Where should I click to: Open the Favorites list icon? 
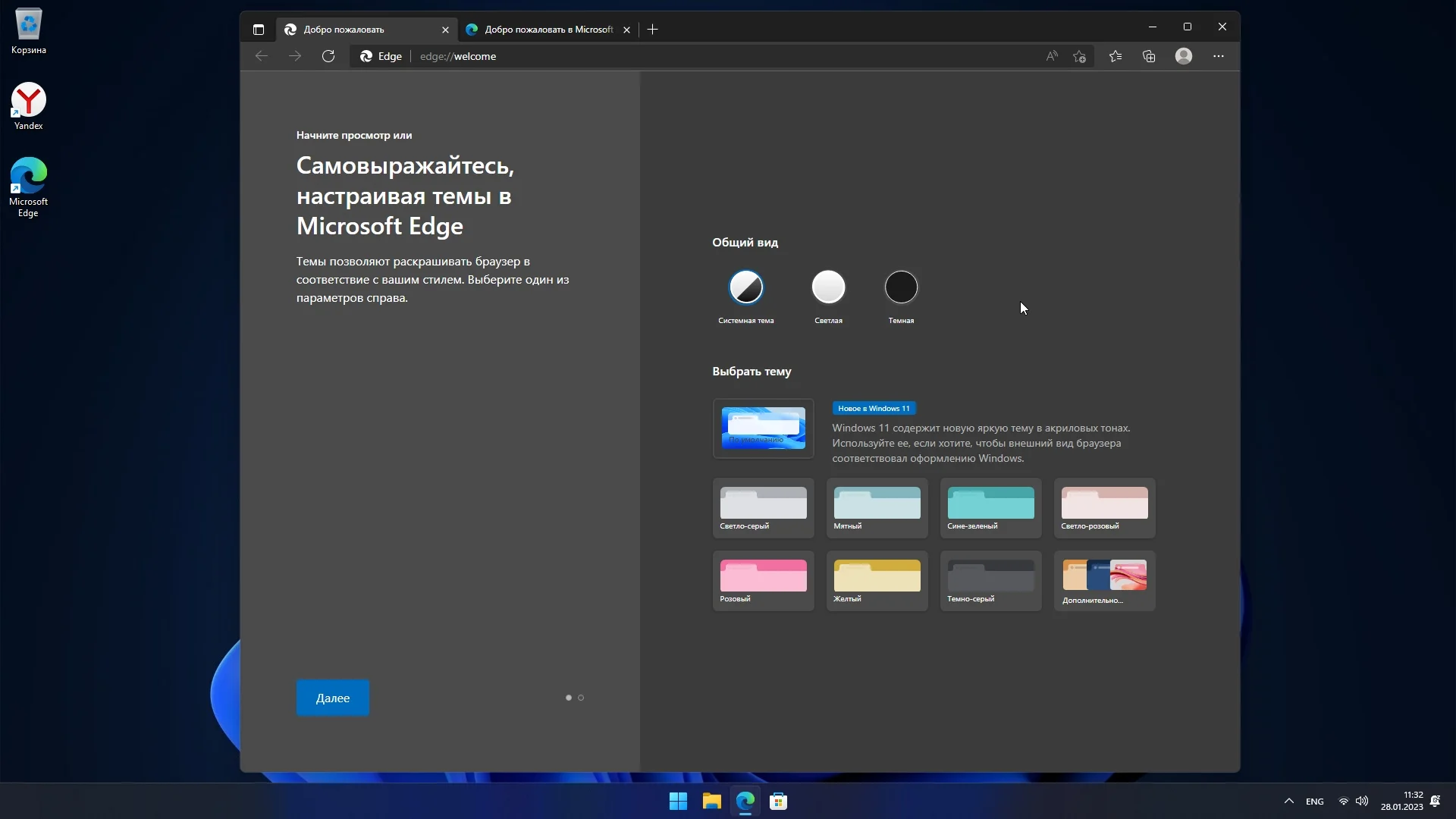[x=1116, y=56]
